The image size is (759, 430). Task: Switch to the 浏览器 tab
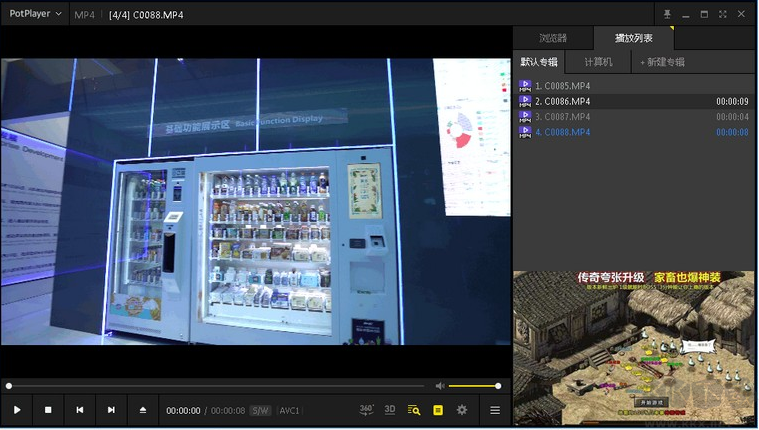[552, 38]
